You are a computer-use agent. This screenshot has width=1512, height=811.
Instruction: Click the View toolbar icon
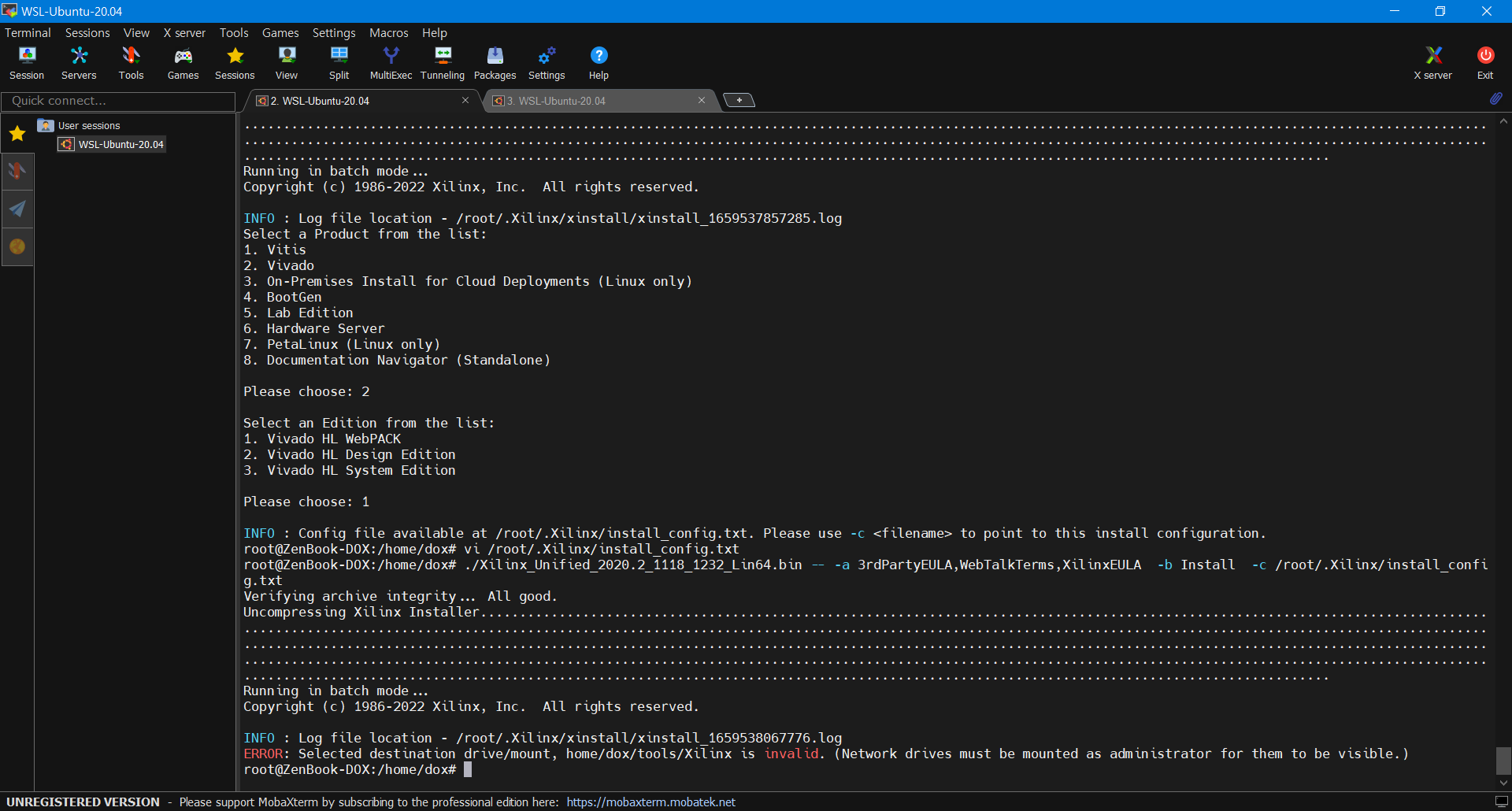coord(287,62)
